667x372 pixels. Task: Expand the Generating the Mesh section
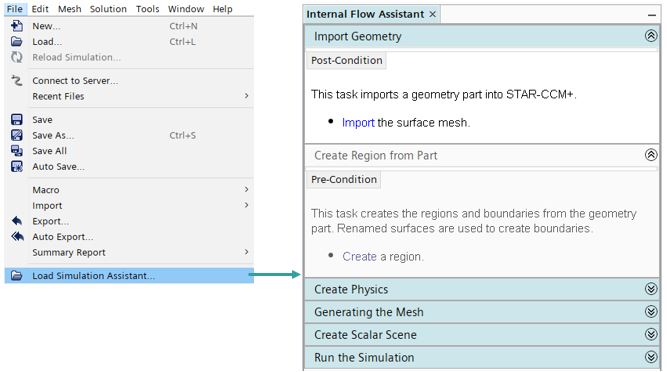tap(651, 312)
